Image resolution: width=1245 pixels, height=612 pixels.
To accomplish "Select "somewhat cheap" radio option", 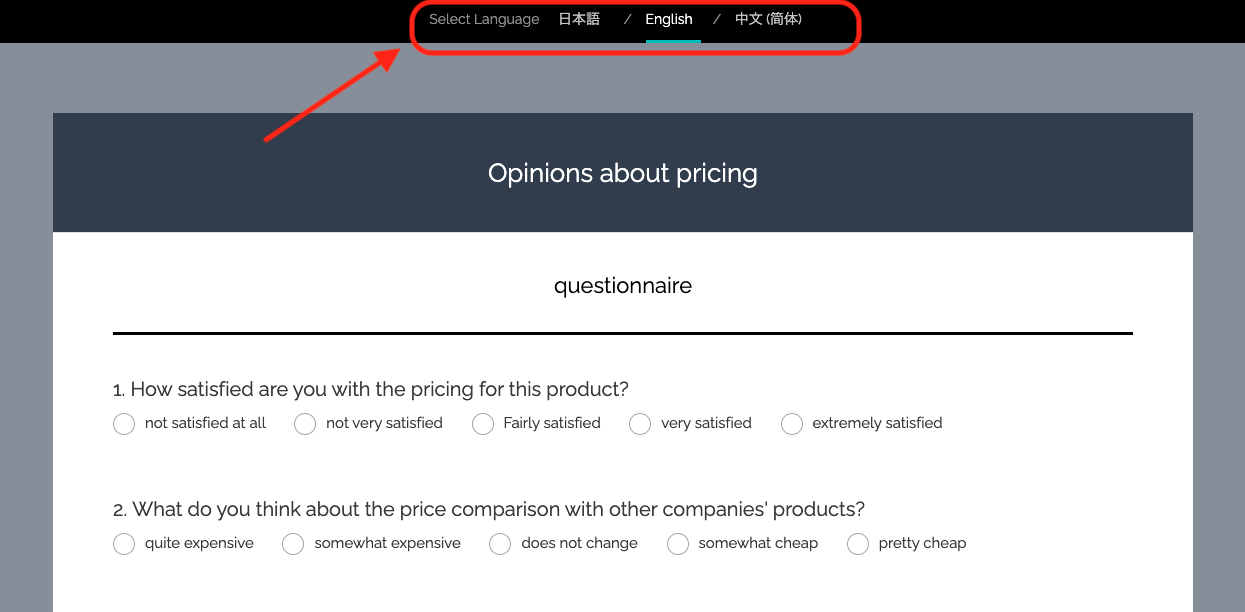I will point(678,544).
